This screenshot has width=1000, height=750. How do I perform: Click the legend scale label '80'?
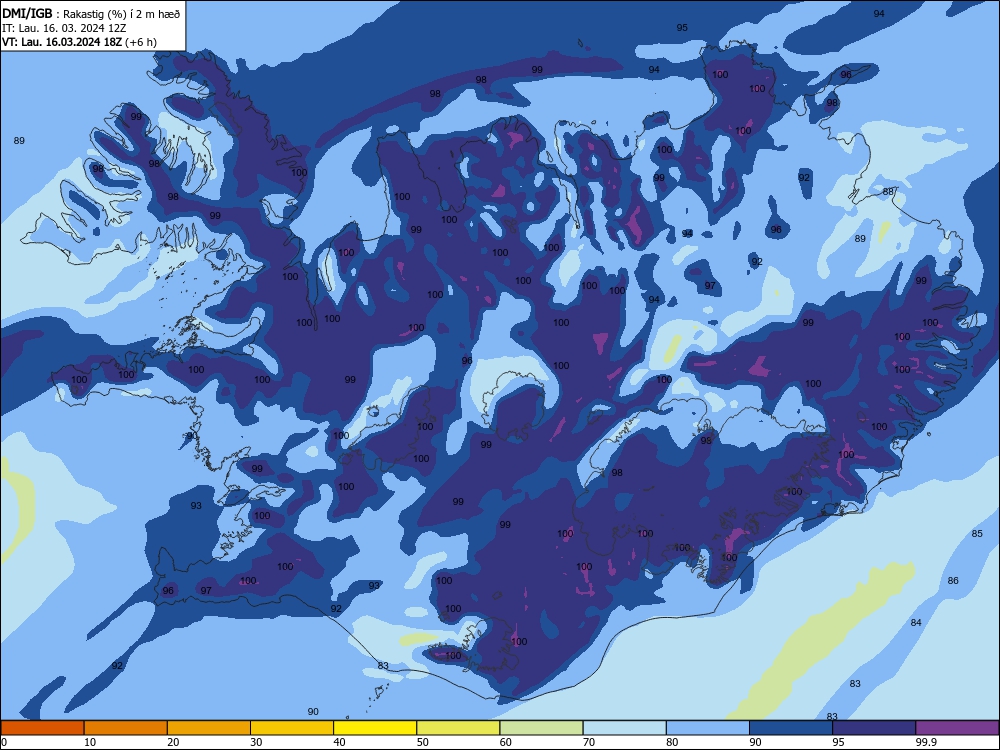[x=672, y=742]
